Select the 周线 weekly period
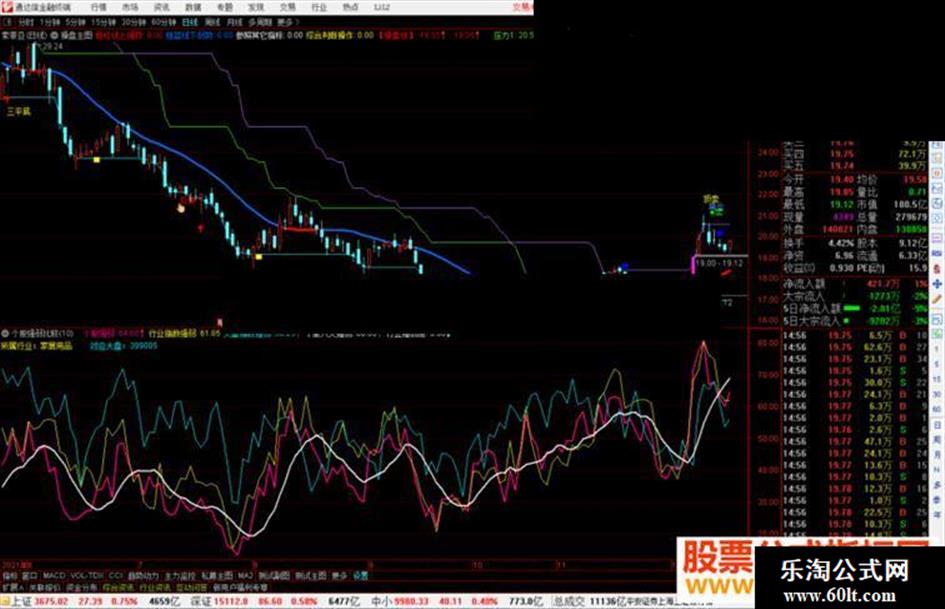 (213, 22)
